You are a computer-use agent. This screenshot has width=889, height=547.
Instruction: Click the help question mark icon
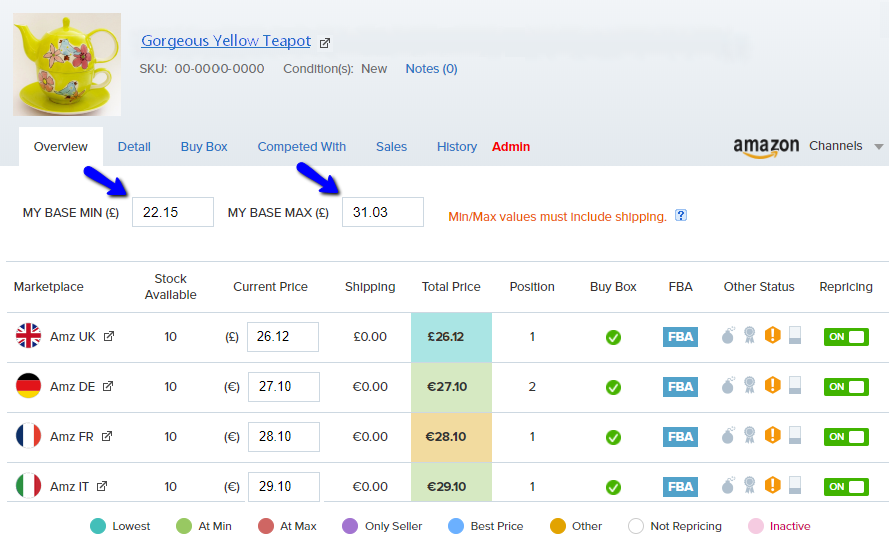681,215
